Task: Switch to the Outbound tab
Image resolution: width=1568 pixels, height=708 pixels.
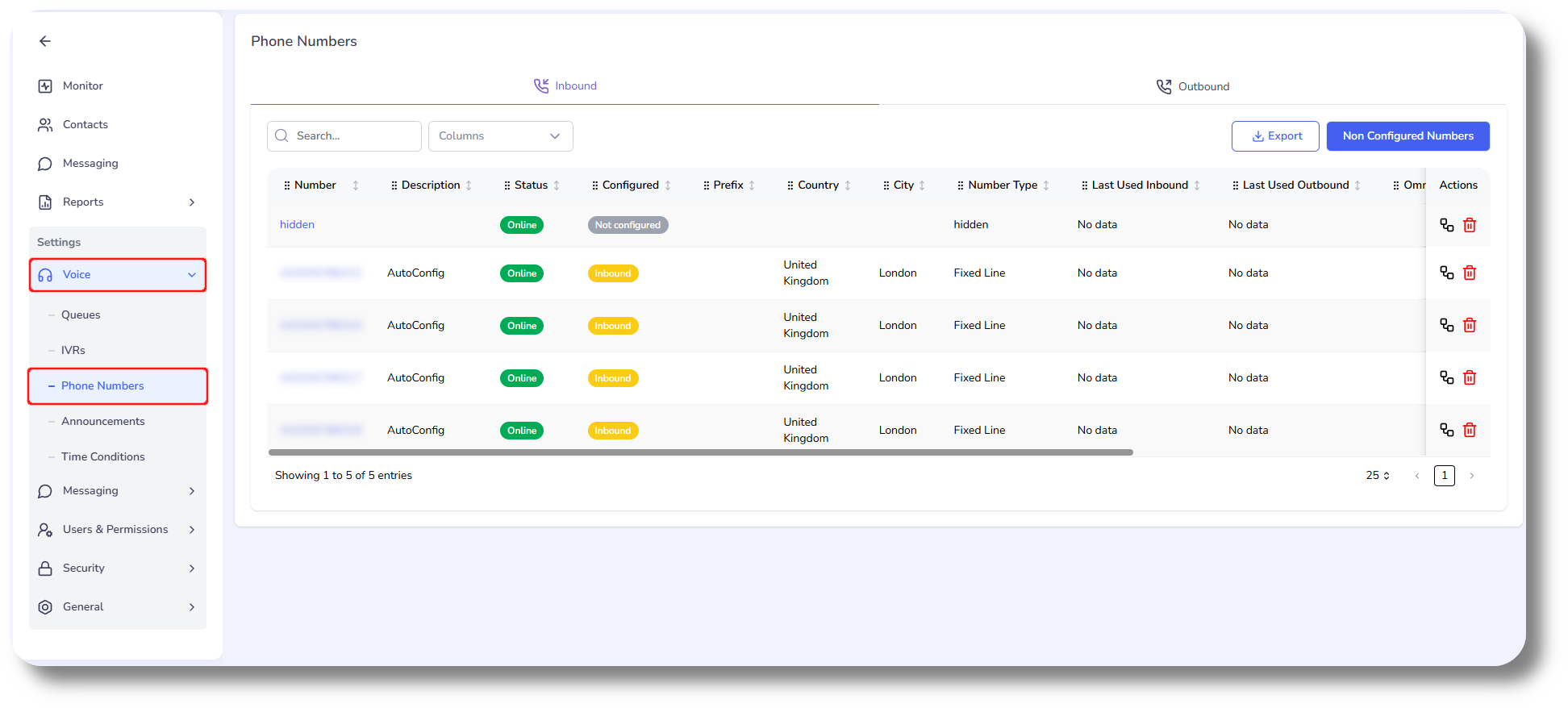Action: (1192, 86)
